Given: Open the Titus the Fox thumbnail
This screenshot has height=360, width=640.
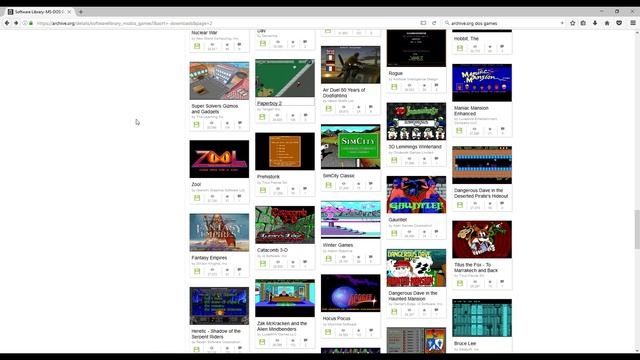Looking at the screenshot, I should point(482,240).
